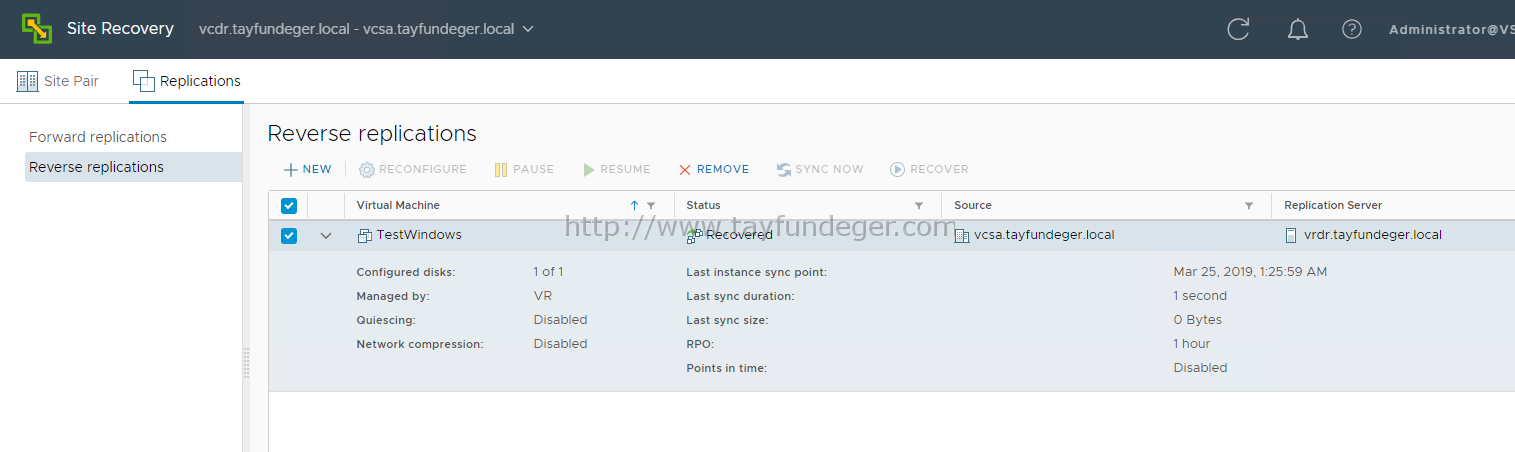Click the Source column header

point(973,205)
